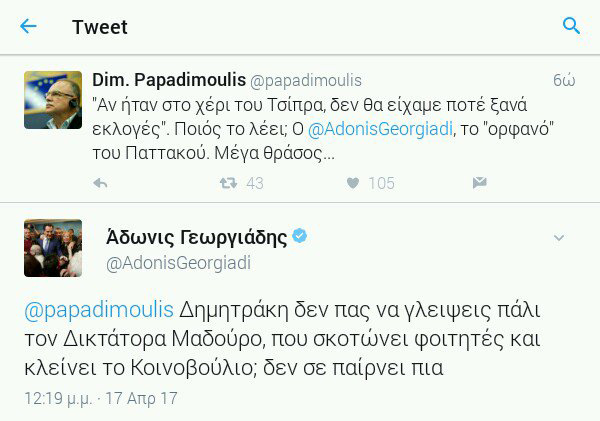Tap the blue verified badge
This screenshot has height=421, width=600.
[299, 237]
